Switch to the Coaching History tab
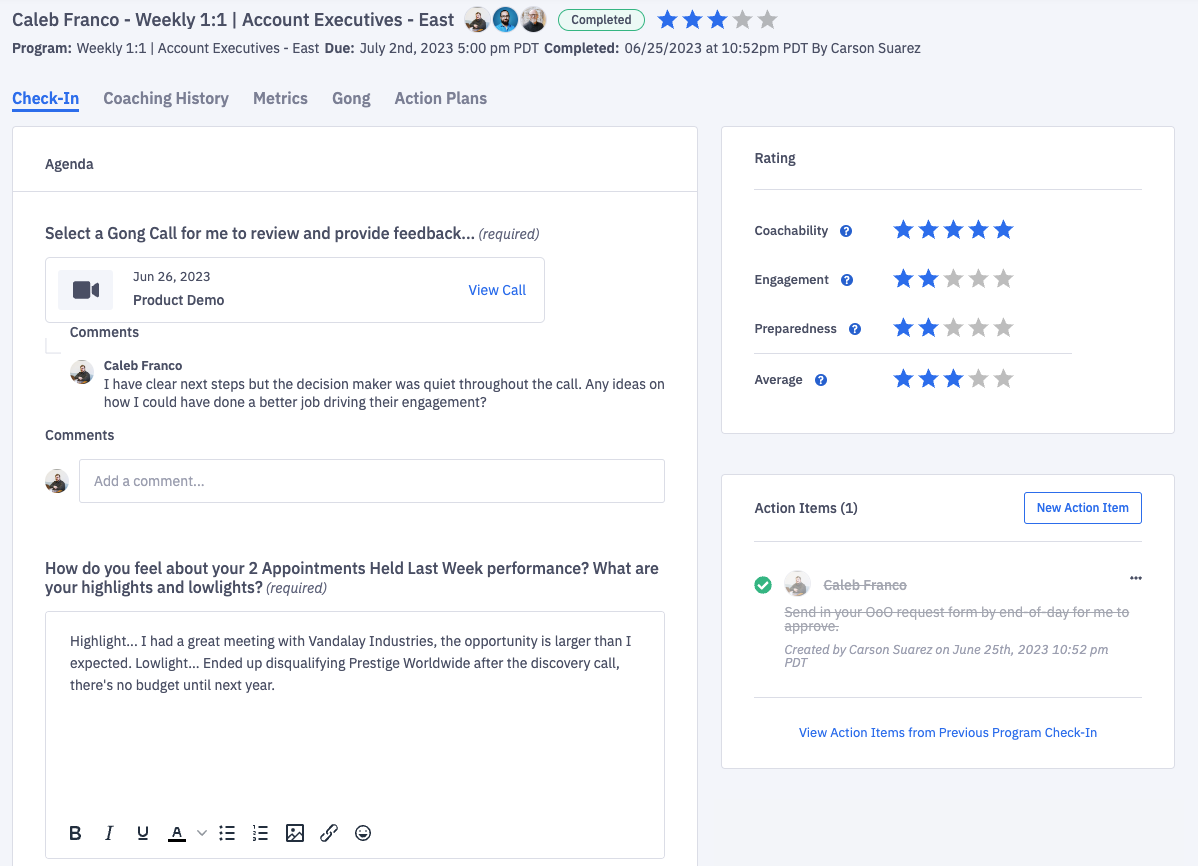1198x866 pixels. 165,98
